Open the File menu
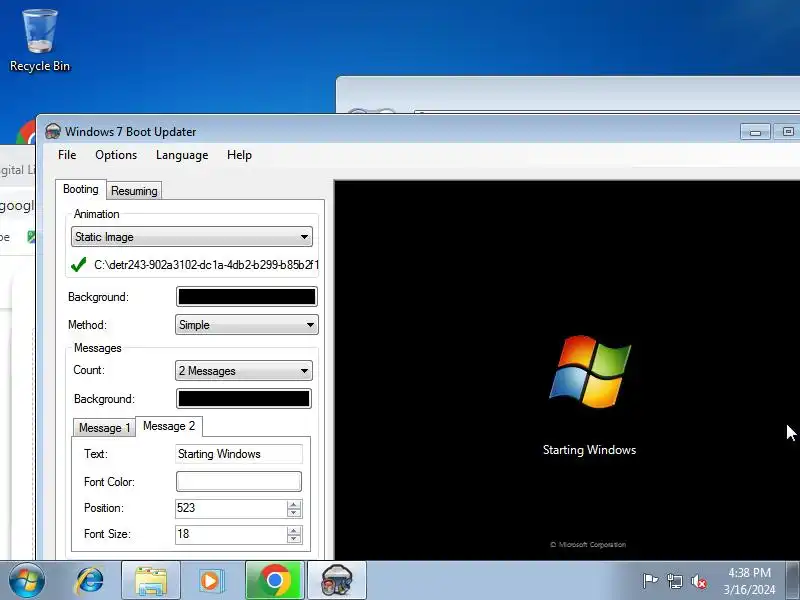800x600 pixels. point(67,155)
